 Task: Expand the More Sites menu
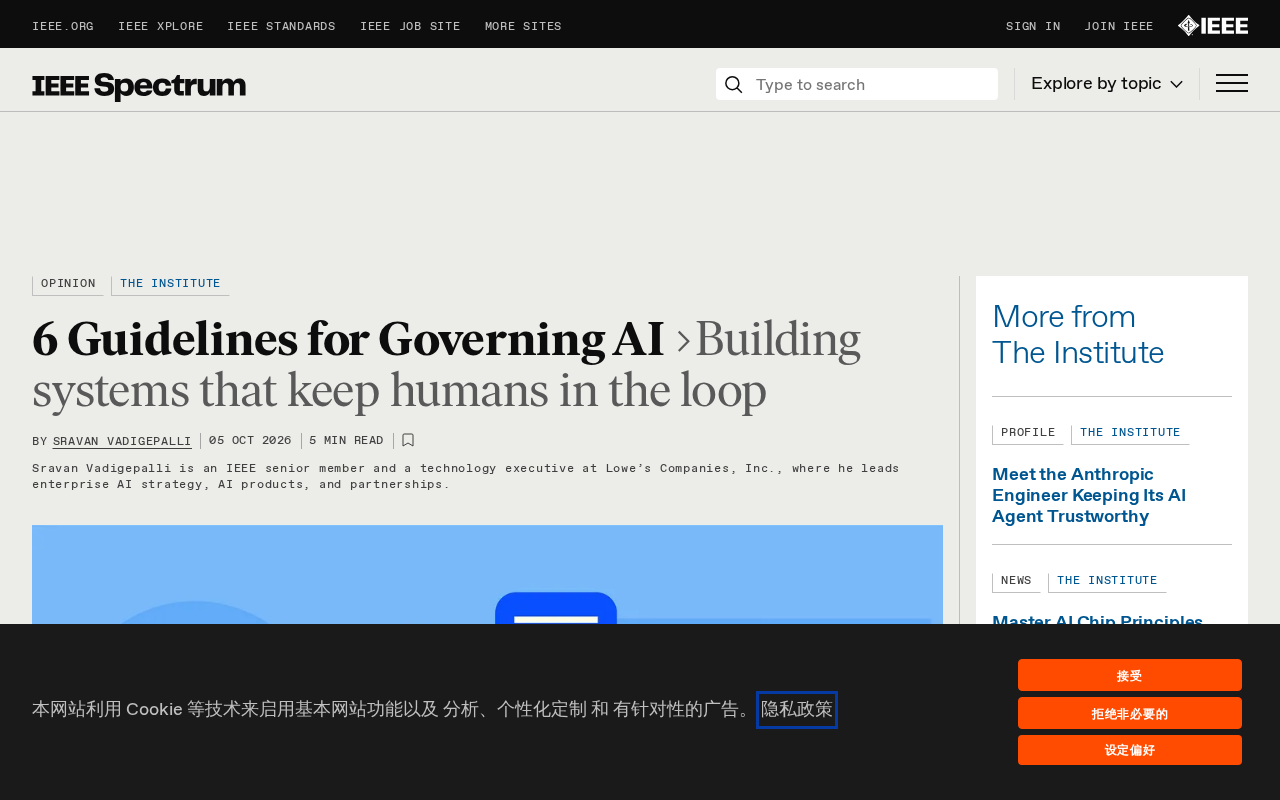click(x=523, y=27)
